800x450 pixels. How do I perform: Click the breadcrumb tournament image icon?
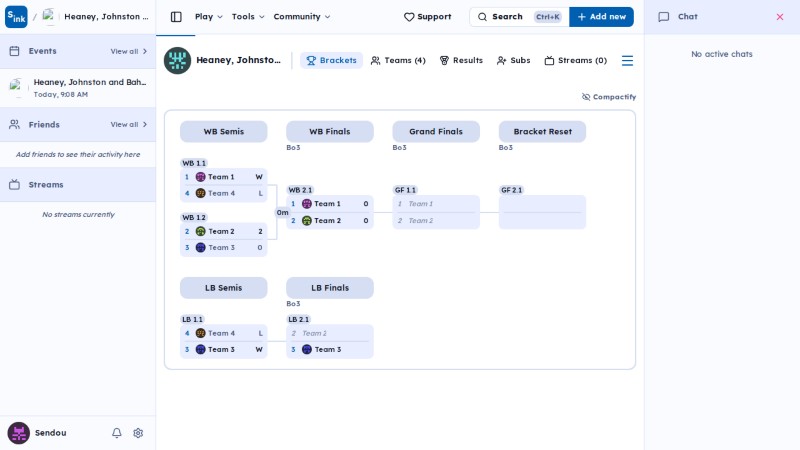coord(48,17)
